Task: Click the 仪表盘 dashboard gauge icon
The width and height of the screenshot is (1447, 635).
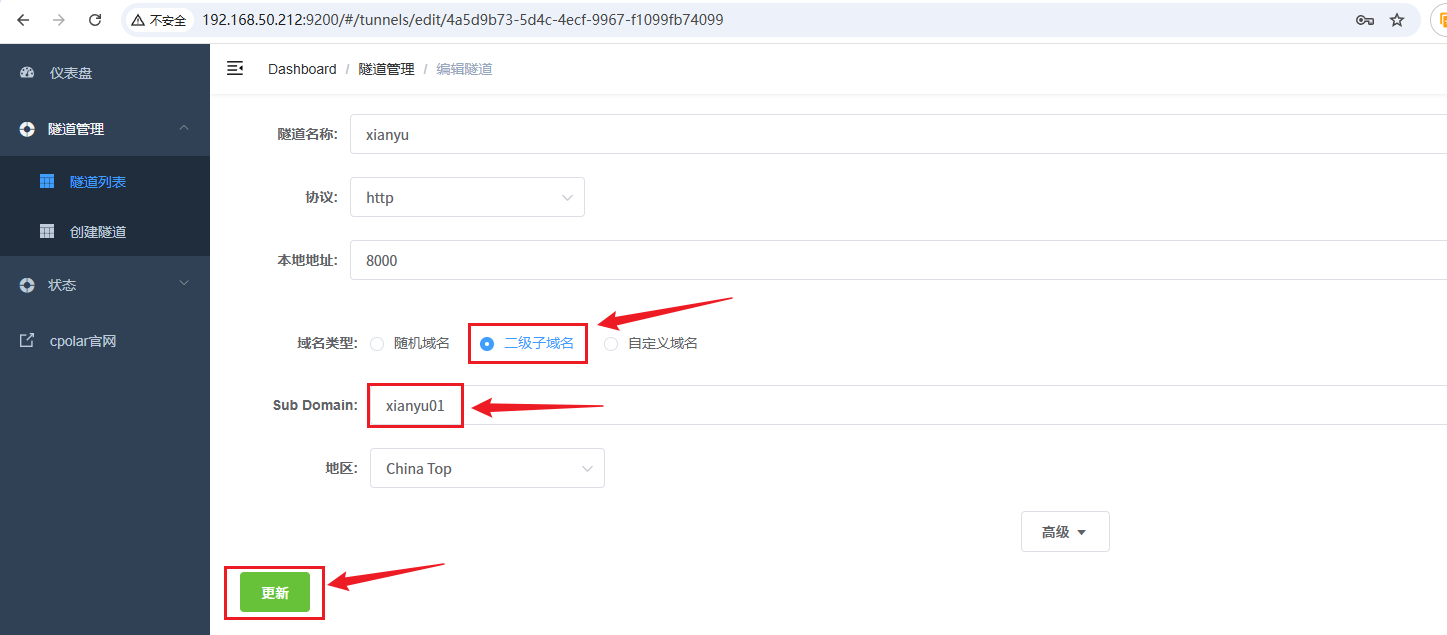Action: point(27,73)
